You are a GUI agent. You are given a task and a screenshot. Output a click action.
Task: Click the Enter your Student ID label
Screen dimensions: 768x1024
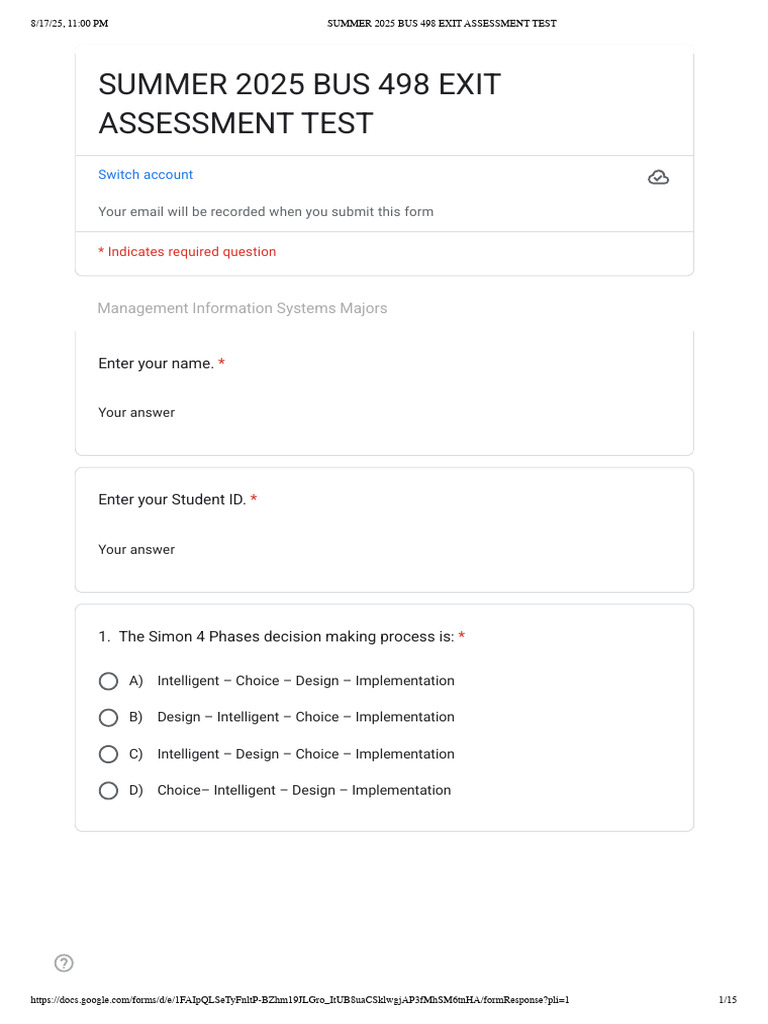pyautogui.click(x=172, y=500)
